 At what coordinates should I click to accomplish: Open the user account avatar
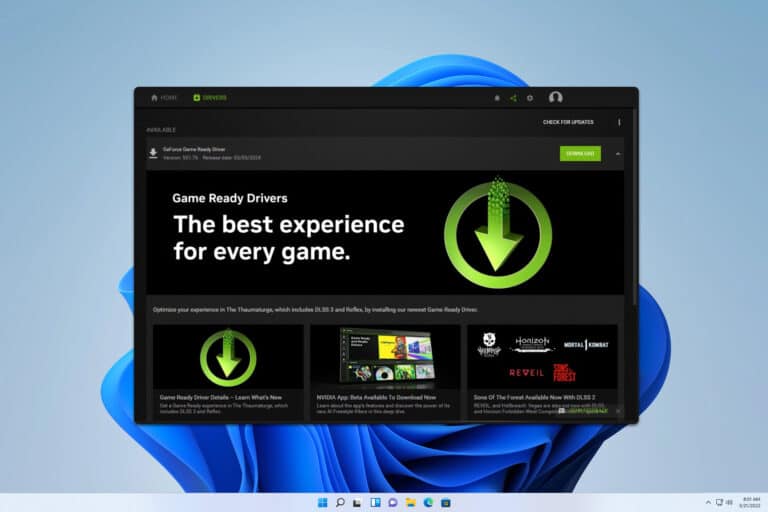555,98
